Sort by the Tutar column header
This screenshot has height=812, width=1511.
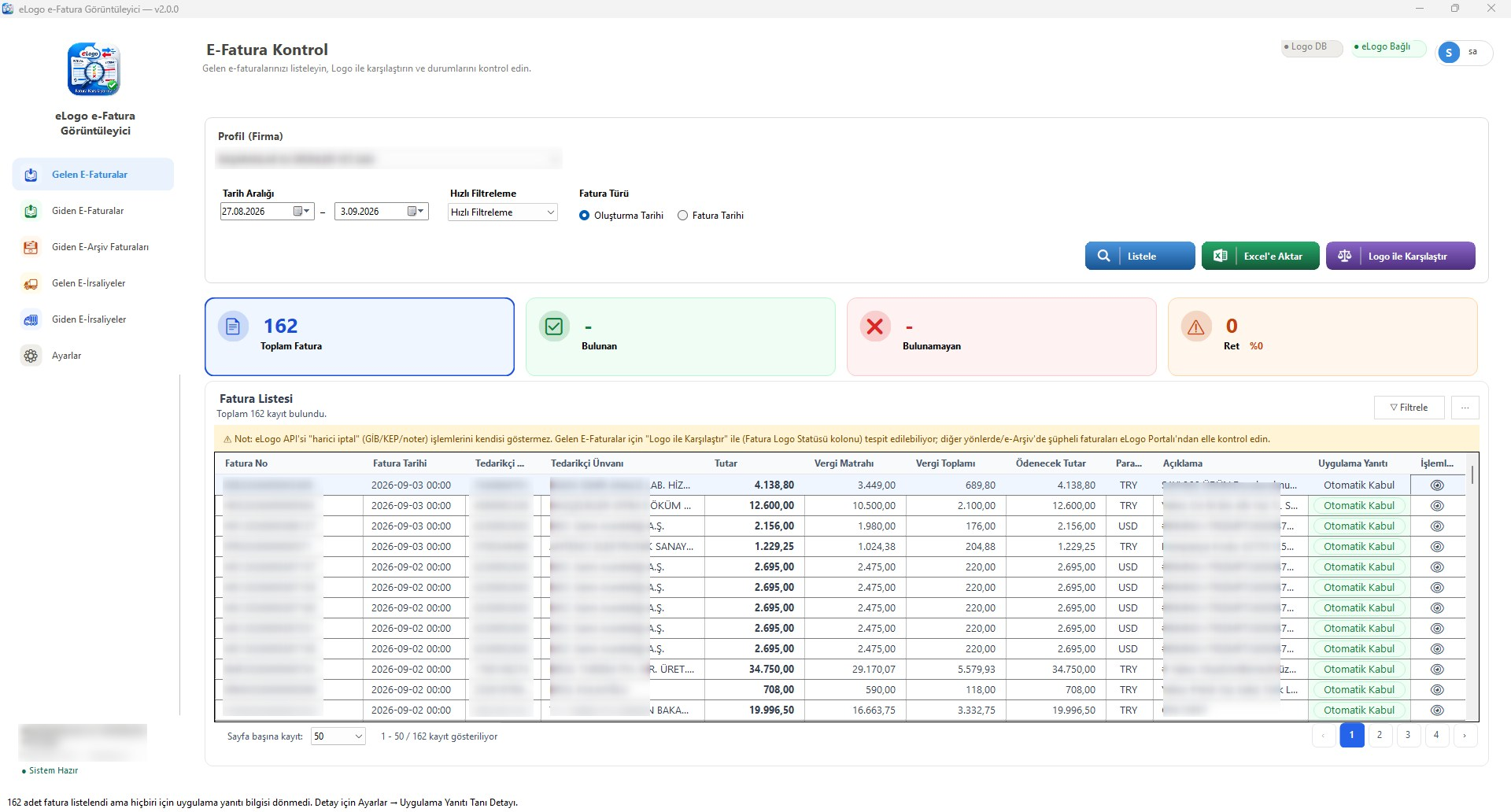(726, 463)
